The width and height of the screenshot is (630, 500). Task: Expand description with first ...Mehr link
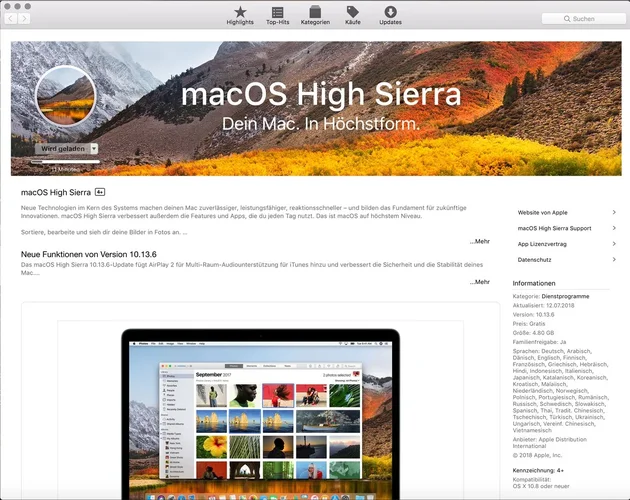[480, 241]
